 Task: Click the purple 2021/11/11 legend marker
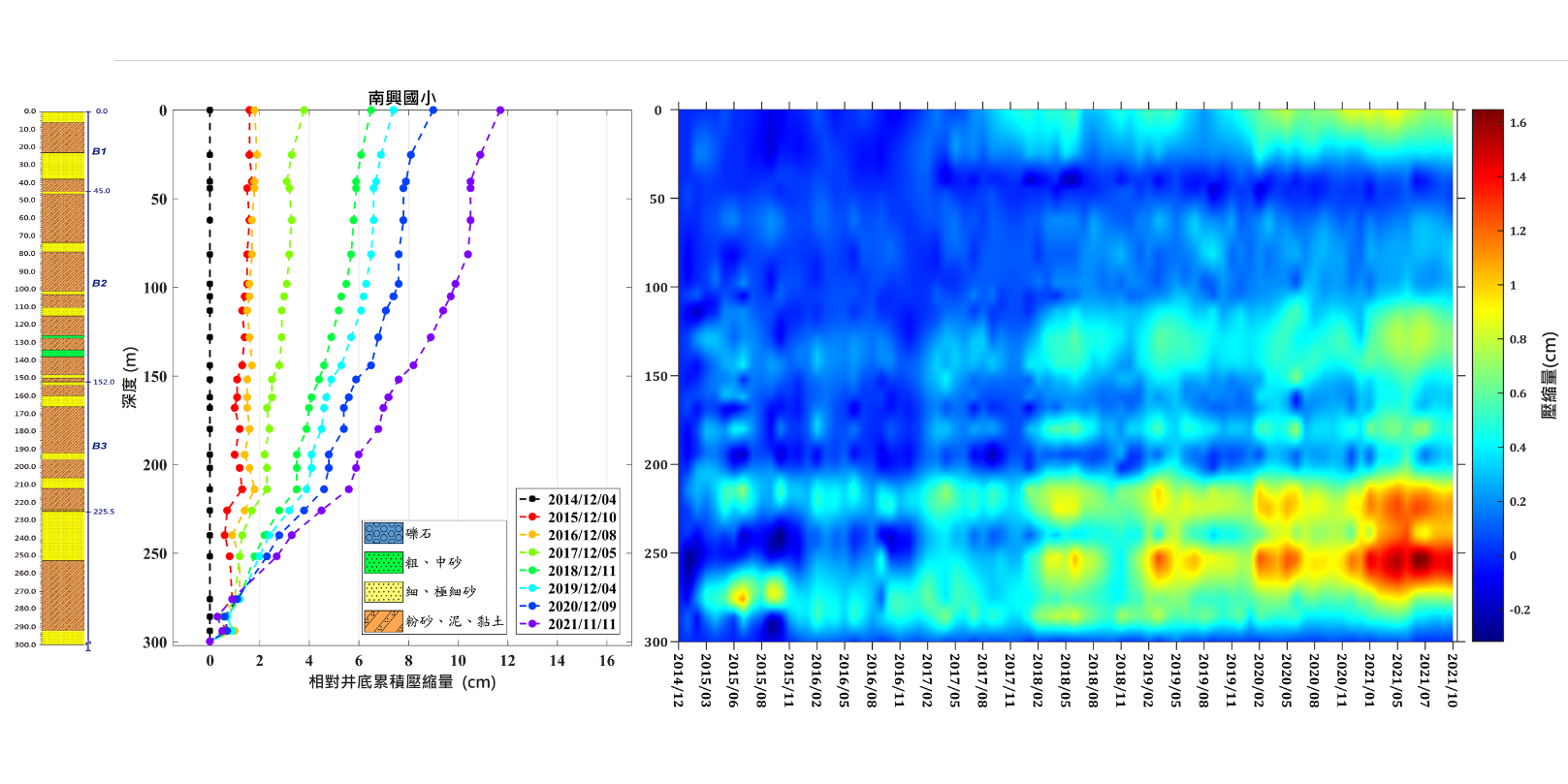[532, 624]
